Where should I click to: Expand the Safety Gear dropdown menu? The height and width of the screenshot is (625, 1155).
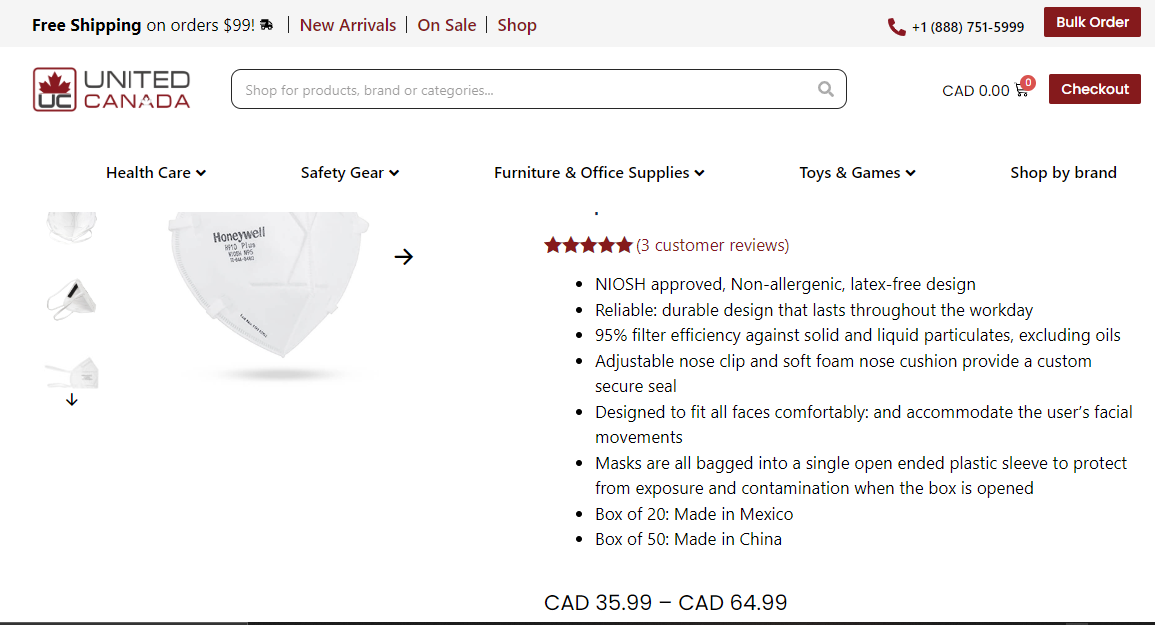click(x=350, y=172)
